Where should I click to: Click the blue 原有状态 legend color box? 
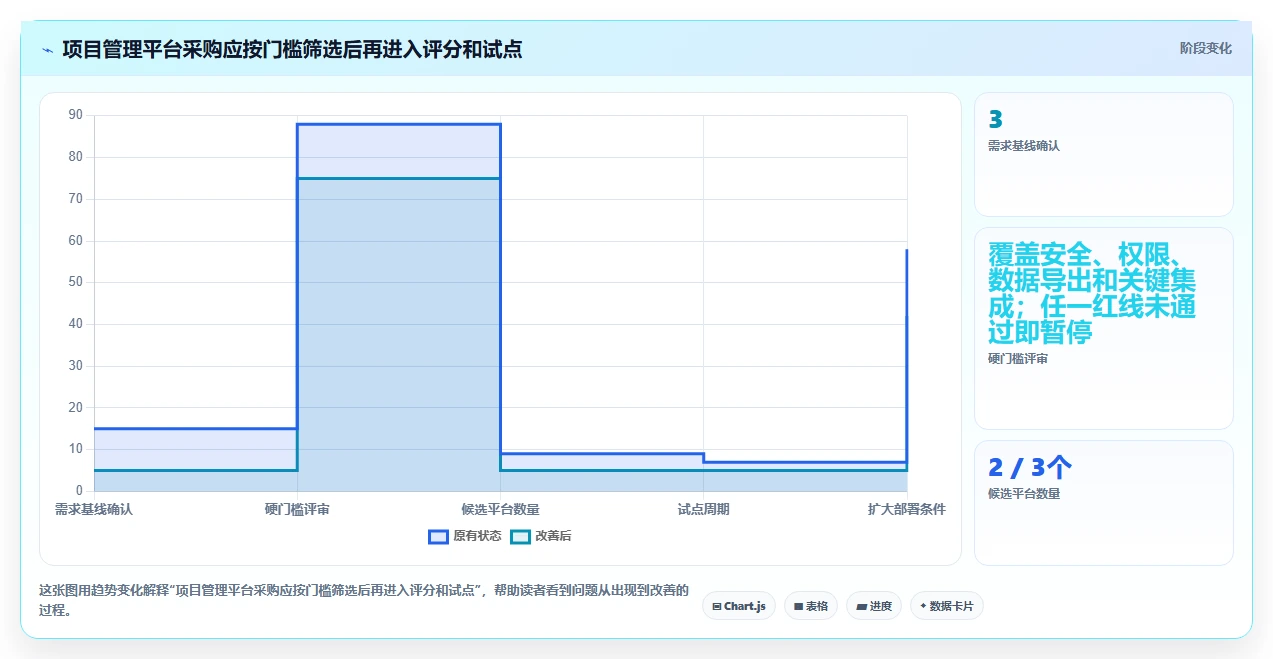click(438, 536)
